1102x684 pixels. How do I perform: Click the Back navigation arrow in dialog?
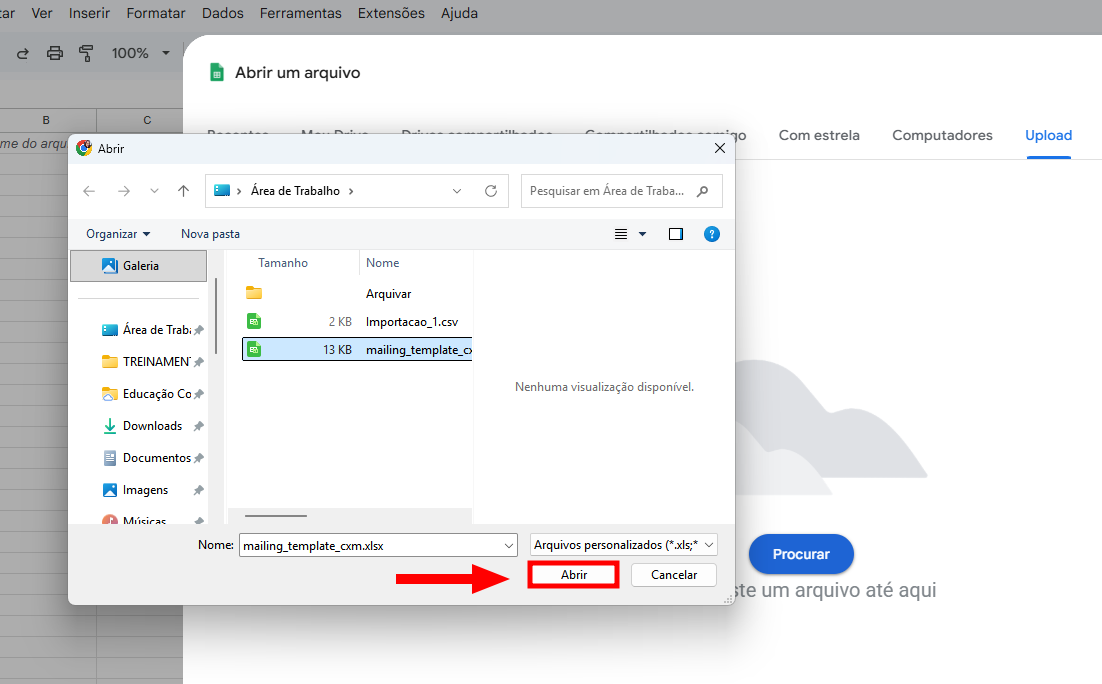(x=89, y=191)
